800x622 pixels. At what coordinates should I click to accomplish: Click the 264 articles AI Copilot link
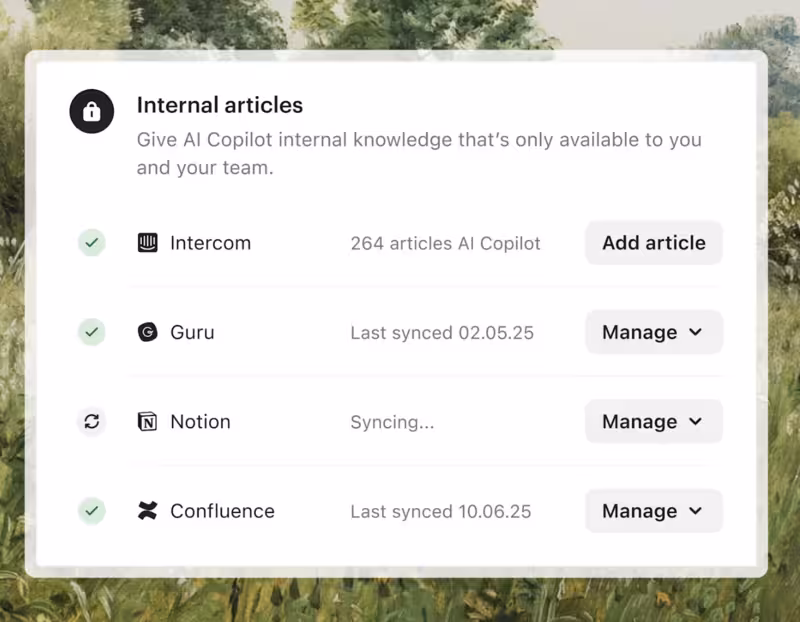coord(445,242)
